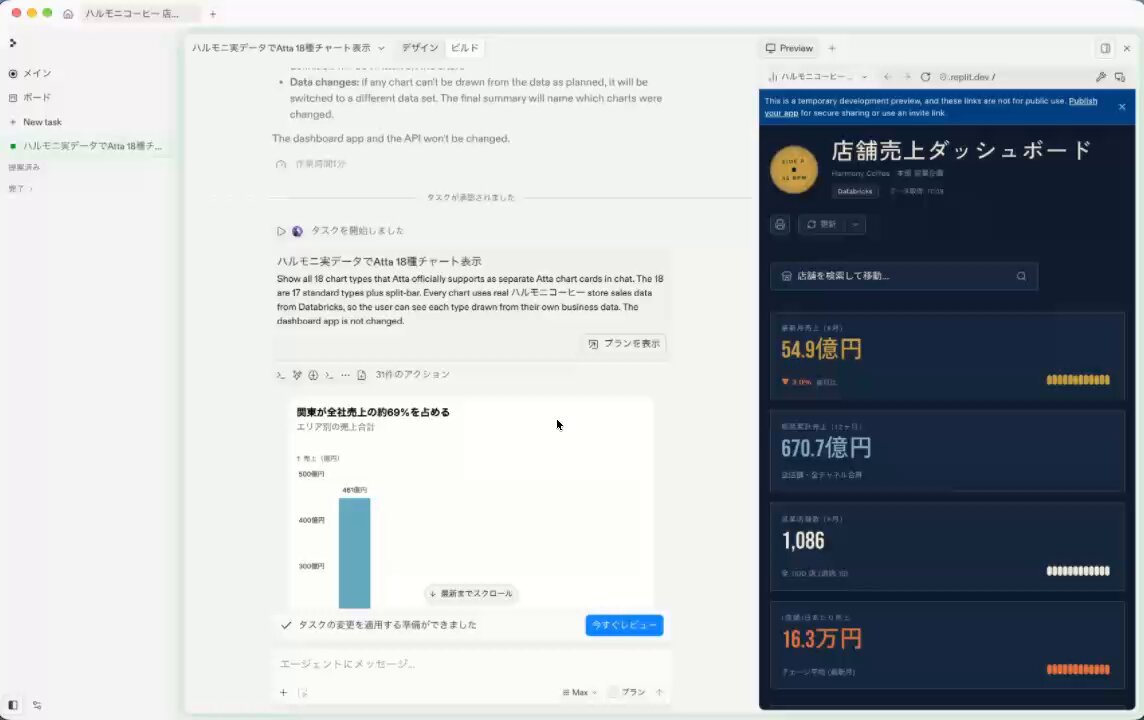
Task: Click the circled plus icon in the actions row
Action: click(313, 375)
